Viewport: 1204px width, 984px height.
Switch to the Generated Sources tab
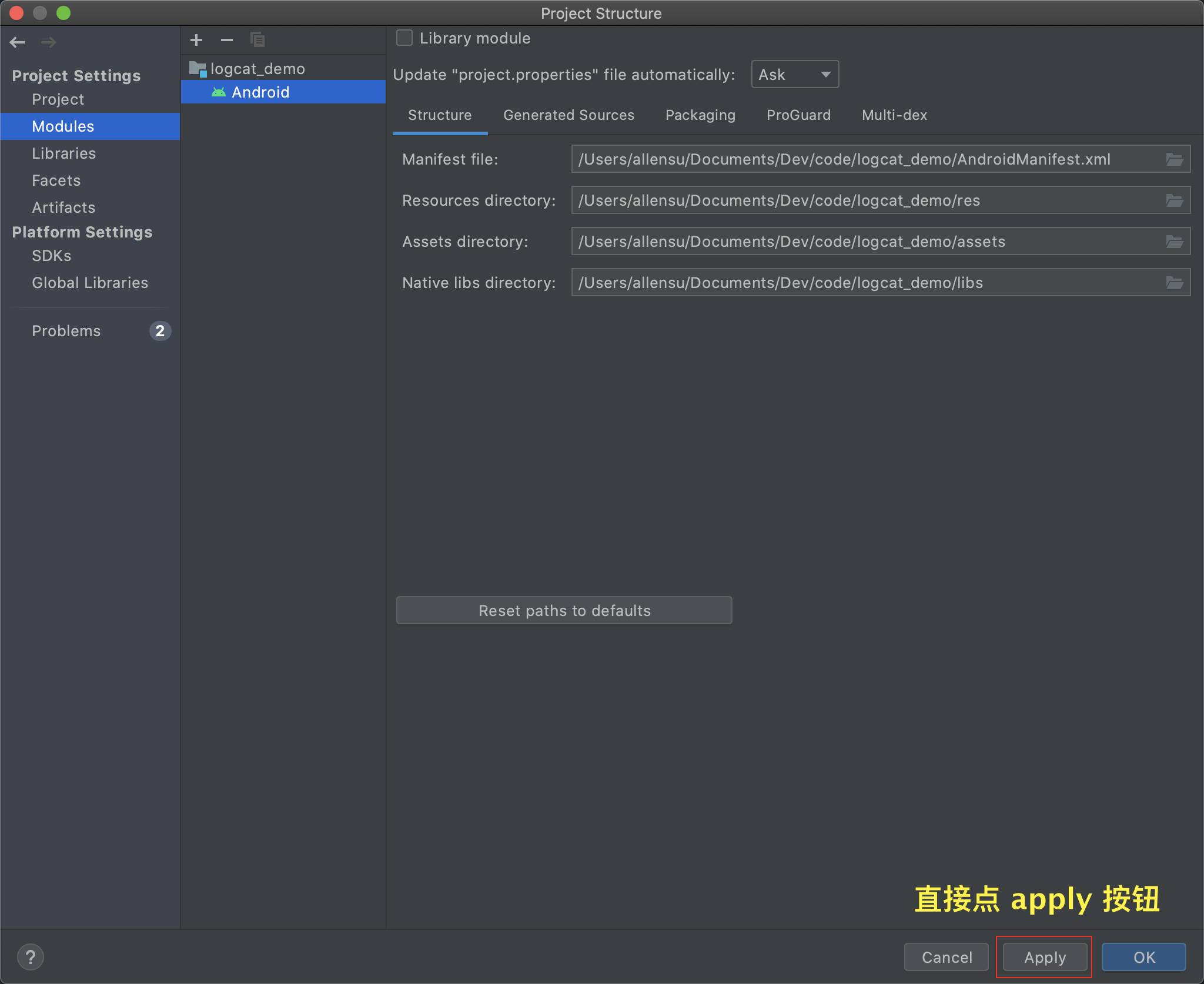(x=568, y=115)
